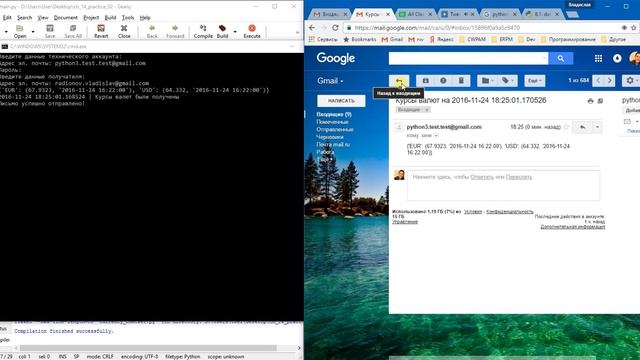Open the Ещё (More) dropdown
The width and height of the screenshot is (640, 360).
tap(535, 81)
